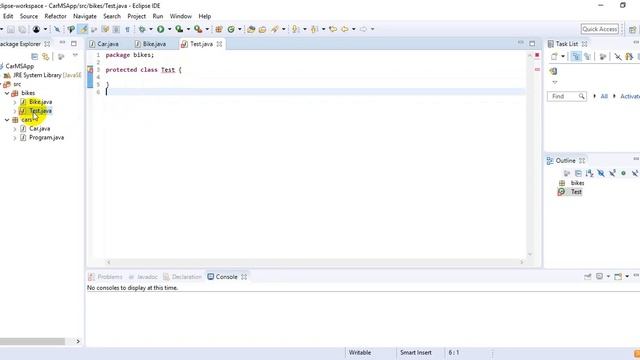Click the Save icon in the toolbar
This screenshot has height=360, width=640.
coord(11,29)
